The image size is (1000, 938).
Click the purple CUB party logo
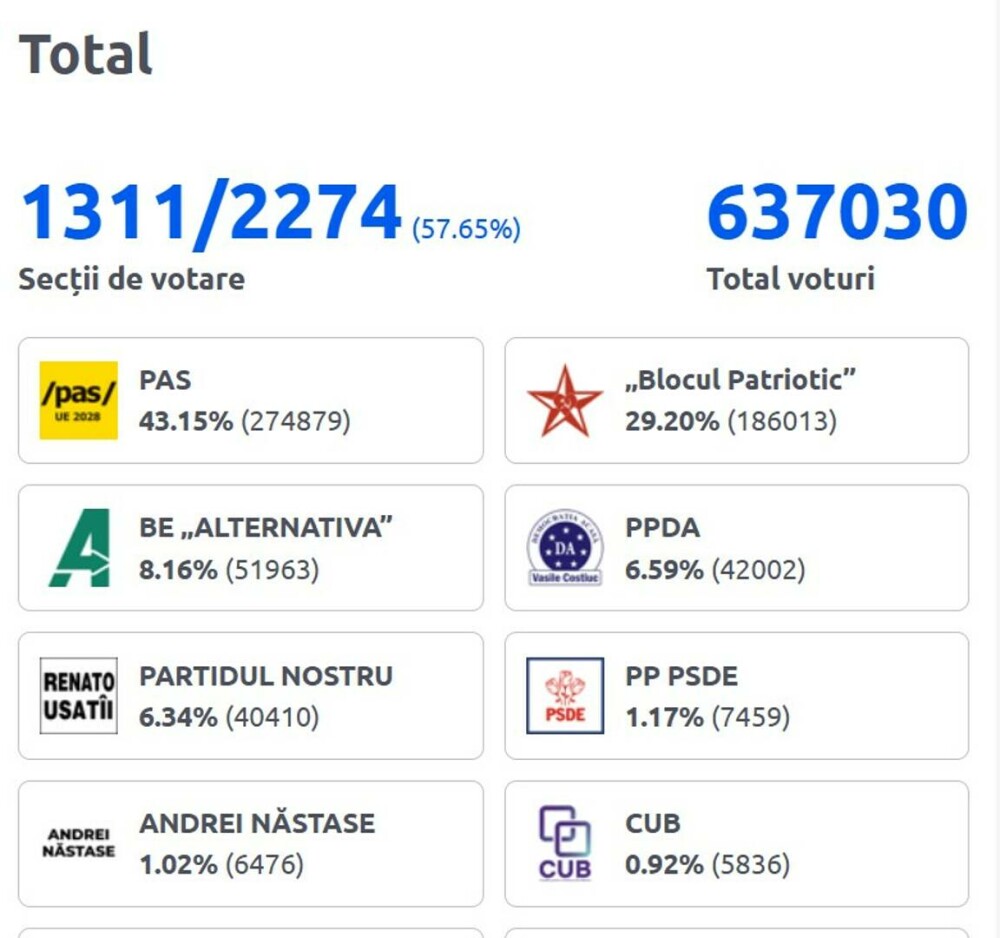click(565, 843)
